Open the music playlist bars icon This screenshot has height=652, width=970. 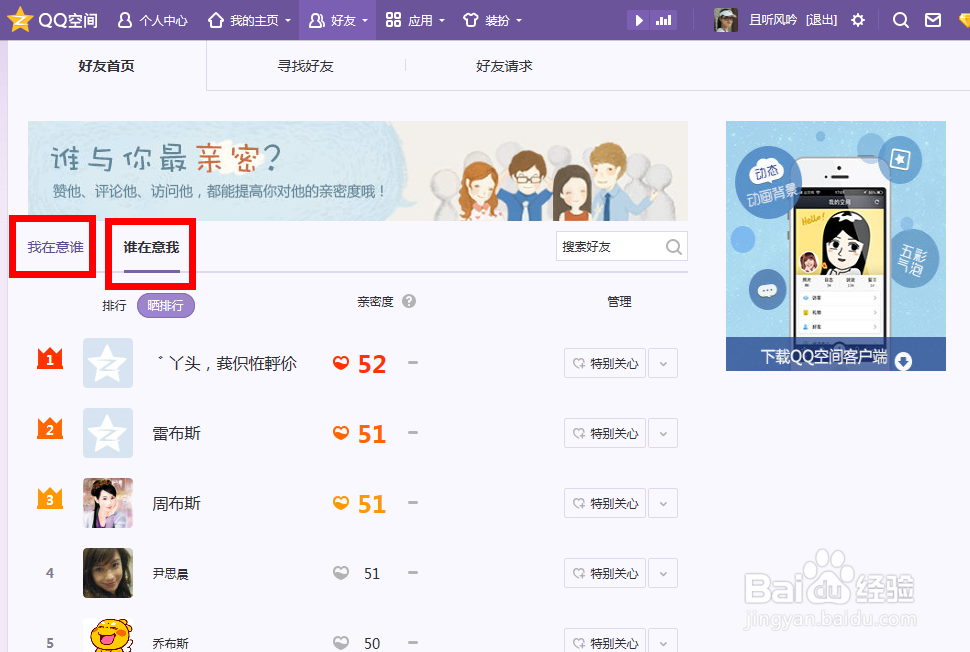(x=663, y=19)
